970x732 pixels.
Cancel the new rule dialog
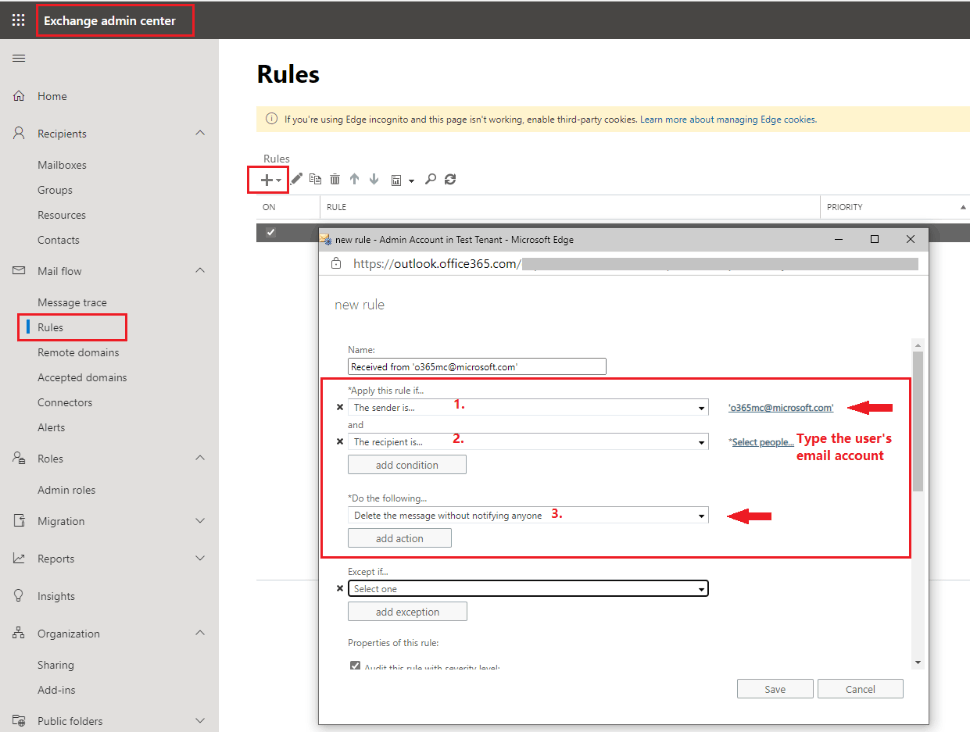861,689
